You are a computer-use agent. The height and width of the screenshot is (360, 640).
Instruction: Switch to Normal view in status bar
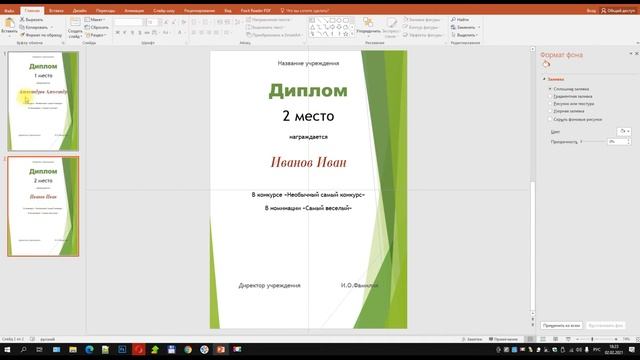pyautogui.click(x=530, y=339)
